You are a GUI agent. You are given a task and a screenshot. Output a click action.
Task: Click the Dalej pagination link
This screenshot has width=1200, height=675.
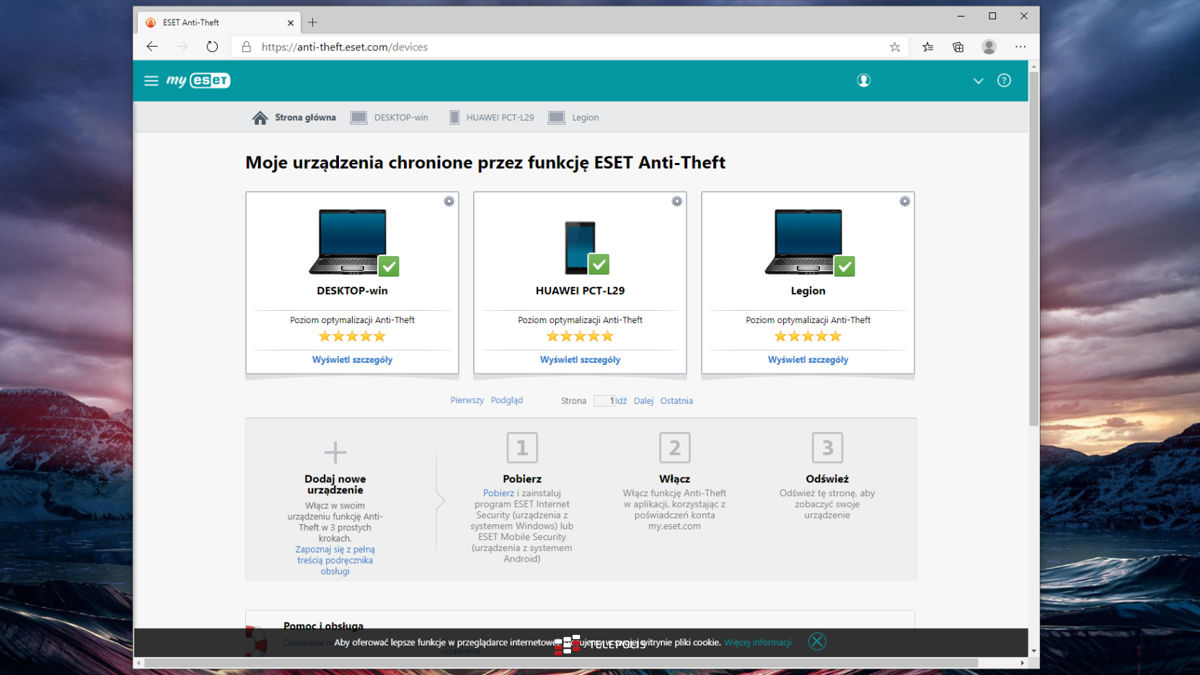click(x=643, y=401)
